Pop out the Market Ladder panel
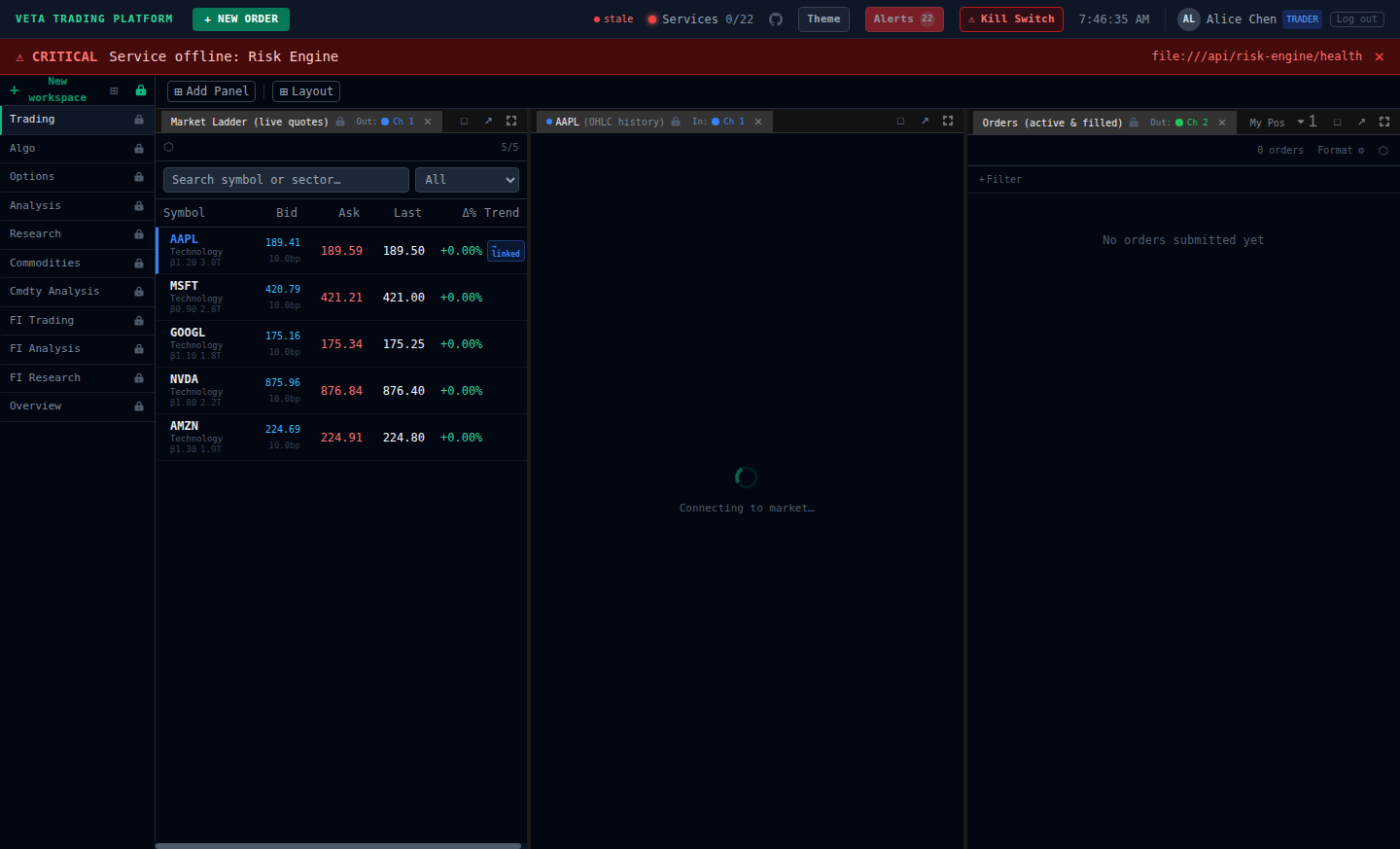This screenshot has height=849, width=1400. click(x=488, y=121)
